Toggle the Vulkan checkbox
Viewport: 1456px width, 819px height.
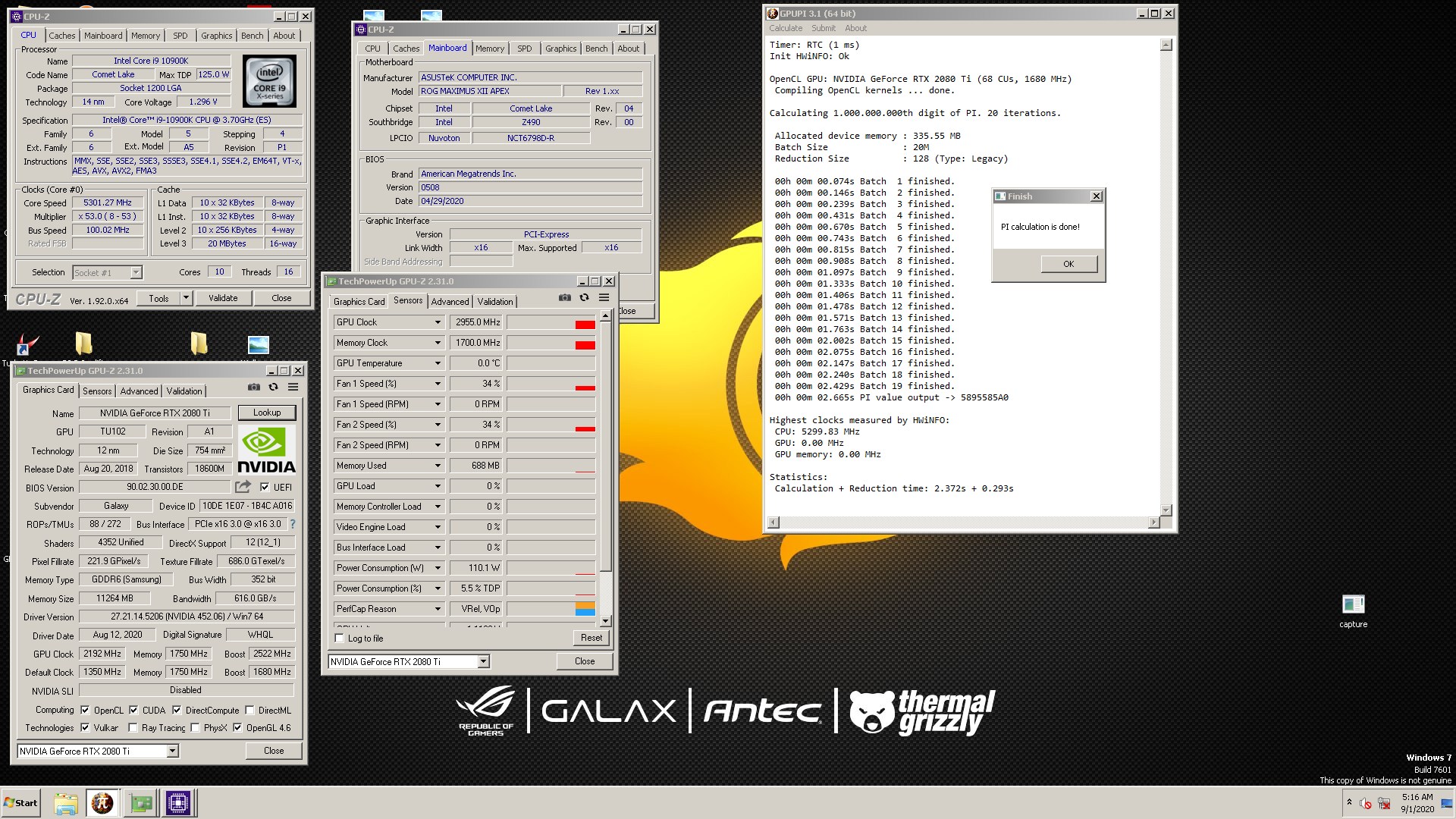coord(85,728)
